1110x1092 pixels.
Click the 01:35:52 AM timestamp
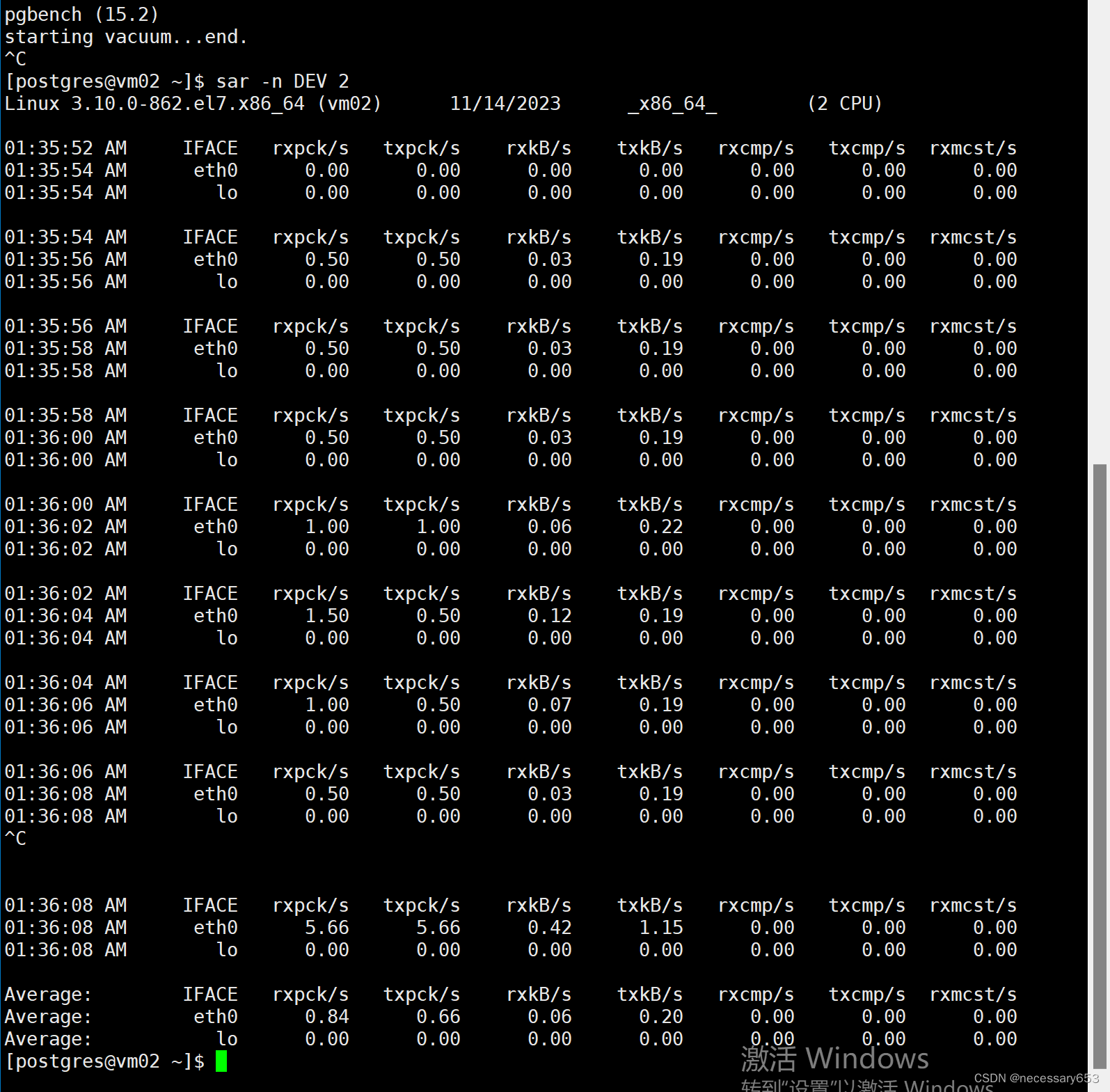[65, 148]
